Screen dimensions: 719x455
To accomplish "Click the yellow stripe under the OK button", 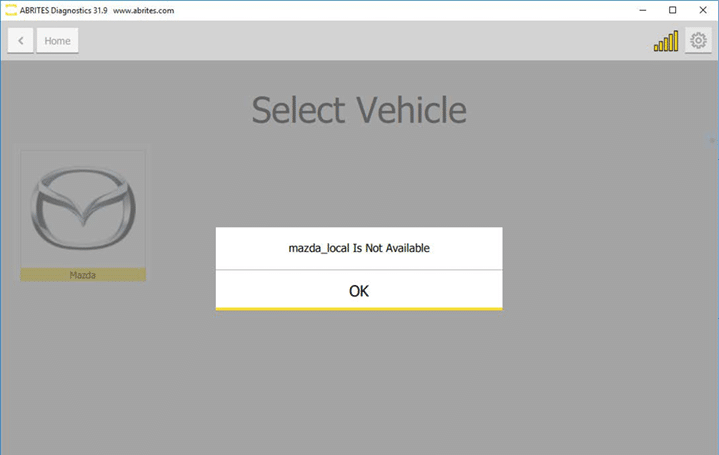I will [x=358, y=309].
